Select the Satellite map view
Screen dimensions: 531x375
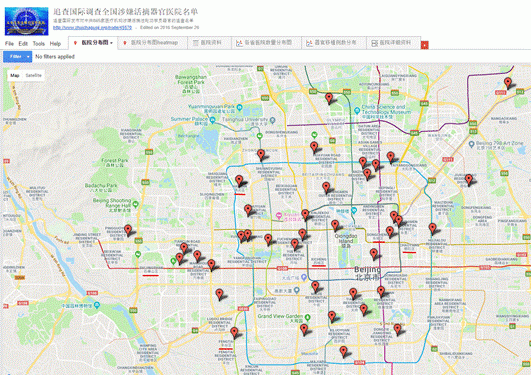point(34,75)
